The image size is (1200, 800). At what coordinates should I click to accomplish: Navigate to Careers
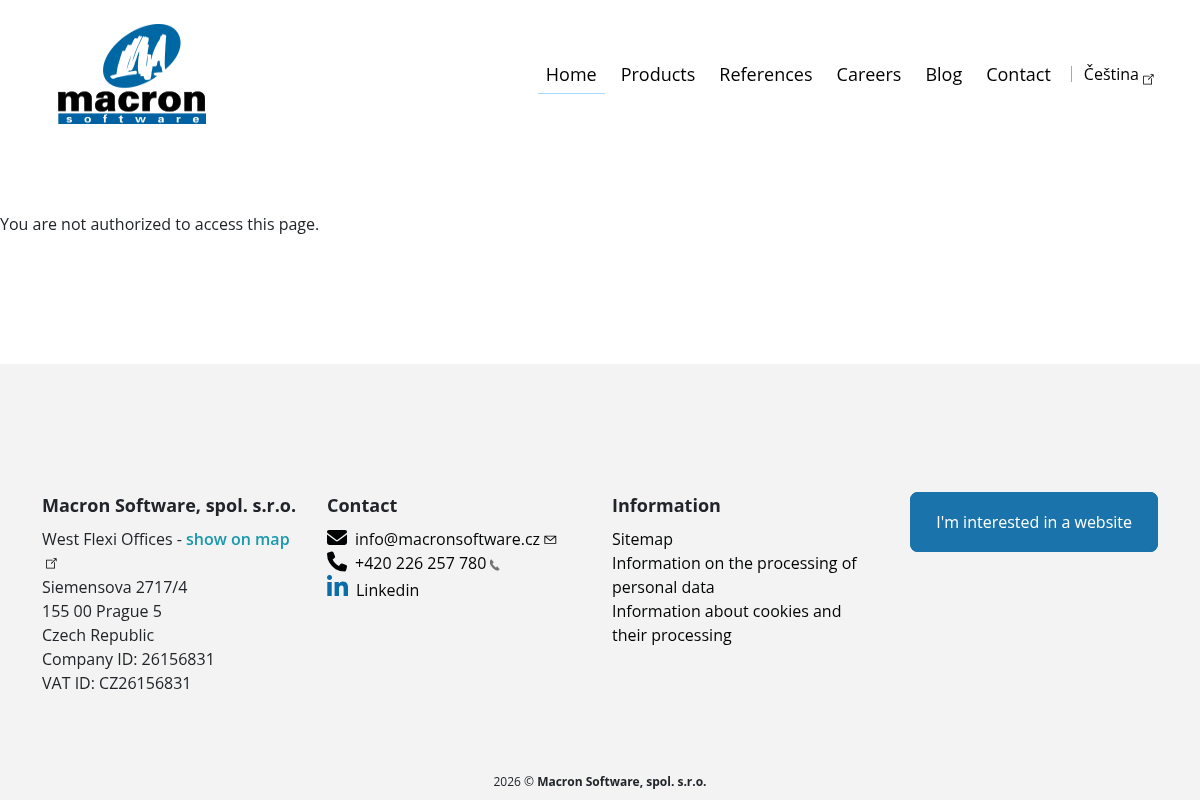869,74
